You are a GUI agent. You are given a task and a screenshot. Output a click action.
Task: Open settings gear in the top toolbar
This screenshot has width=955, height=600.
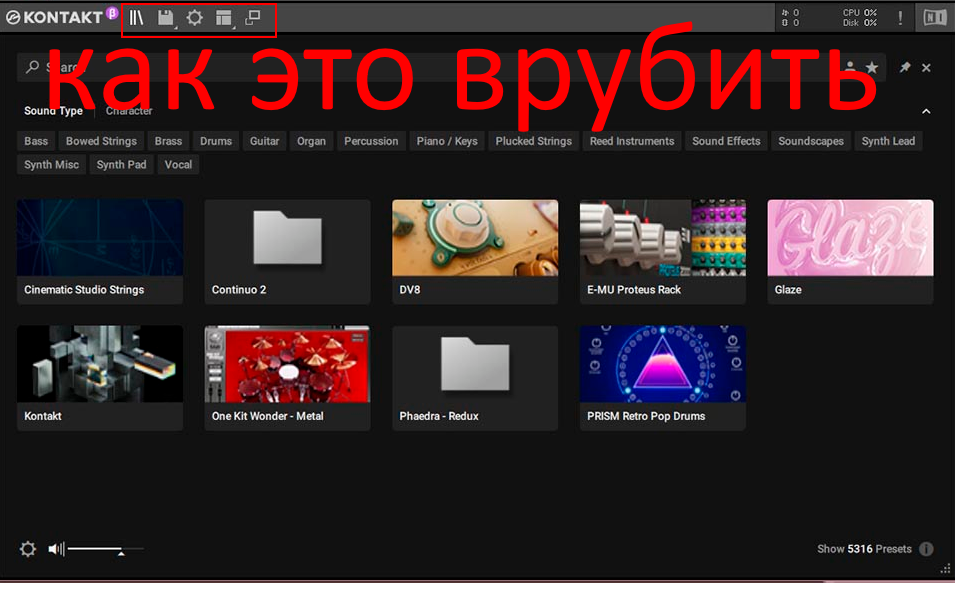(x=195, y=17)
